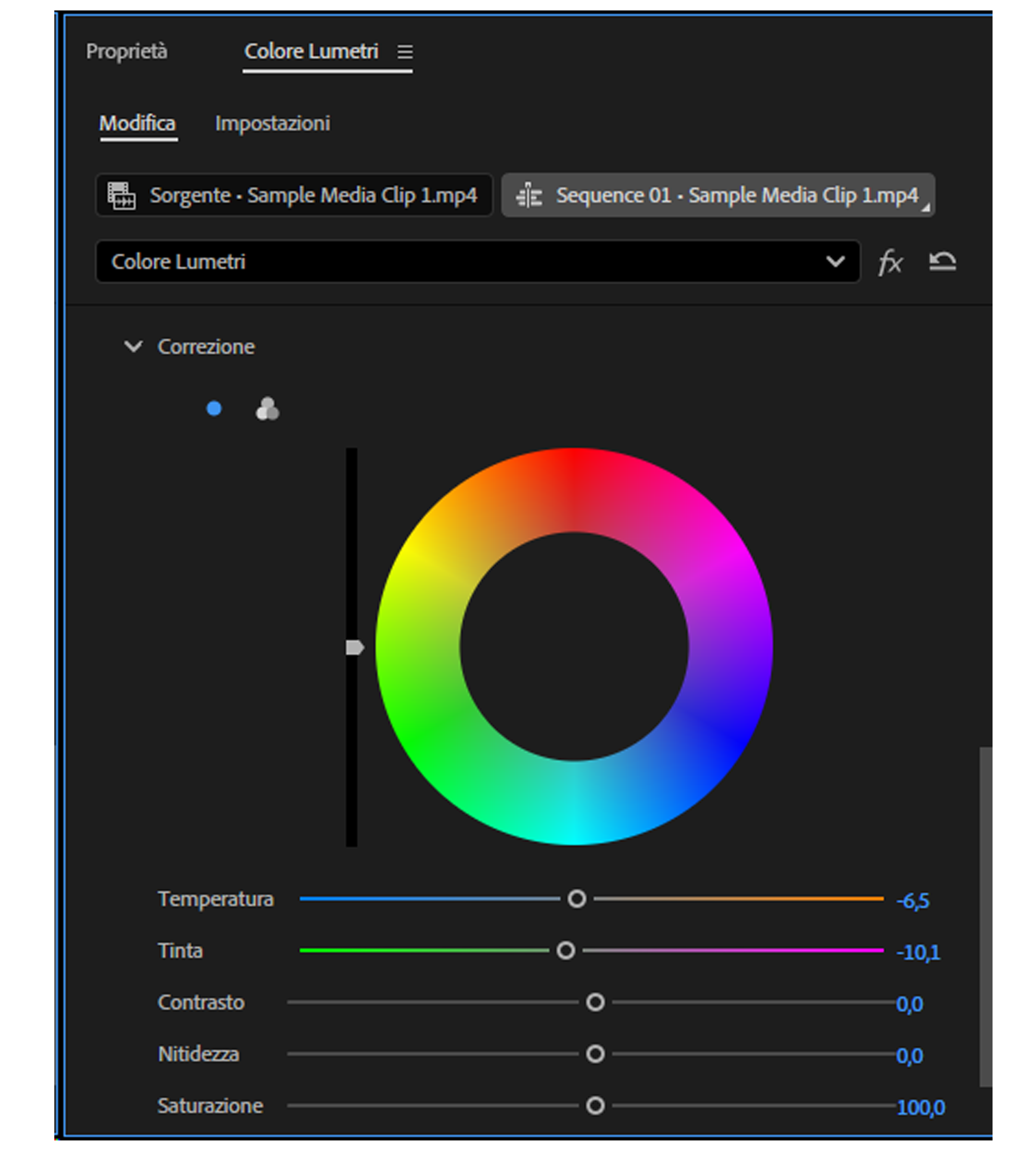The height and width of the screenshot is (1150, 1036).
Task: Click the sequence clip icon
Action: pos(529,196)
